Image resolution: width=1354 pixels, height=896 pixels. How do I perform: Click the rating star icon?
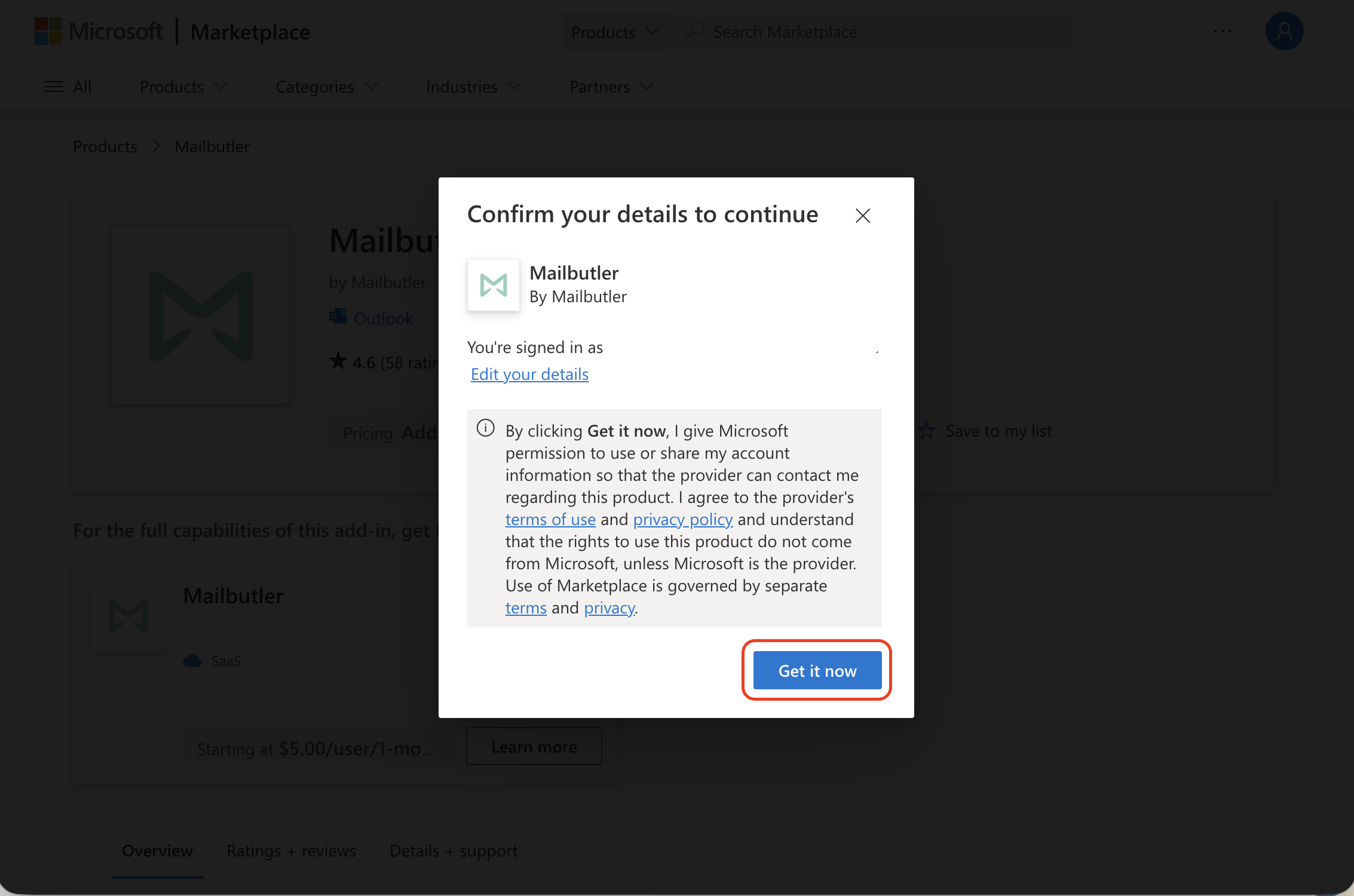(338, 361)
